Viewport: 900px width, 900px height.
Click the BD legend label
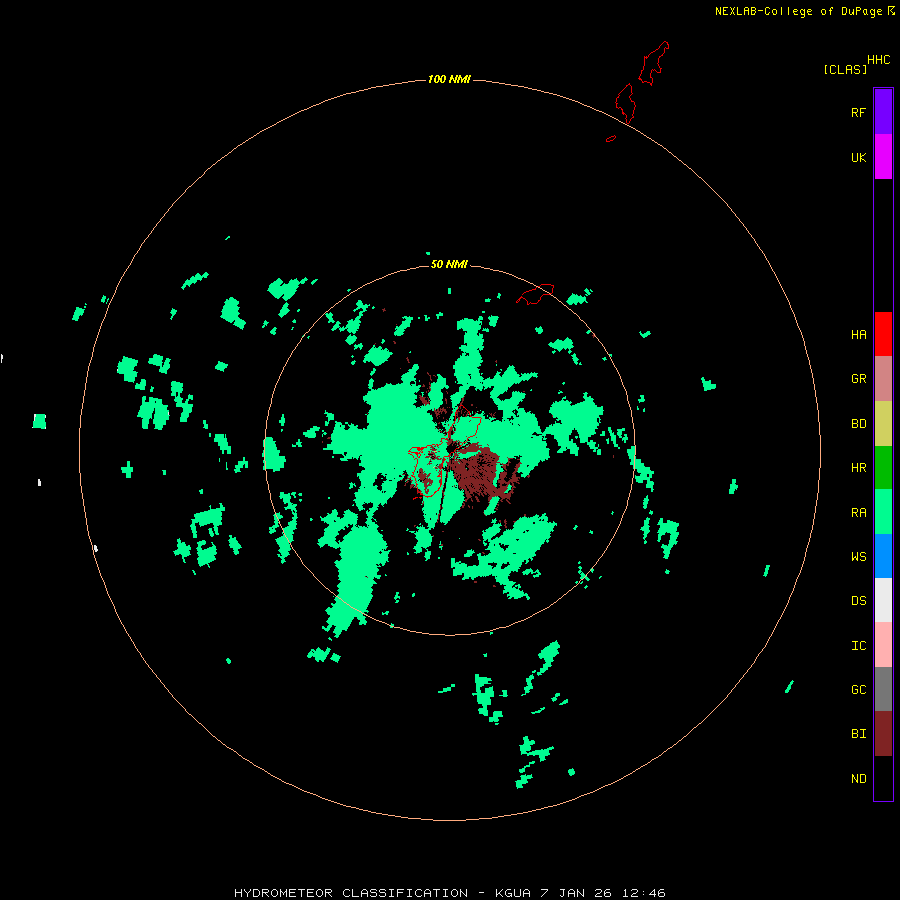click(858, 424)
